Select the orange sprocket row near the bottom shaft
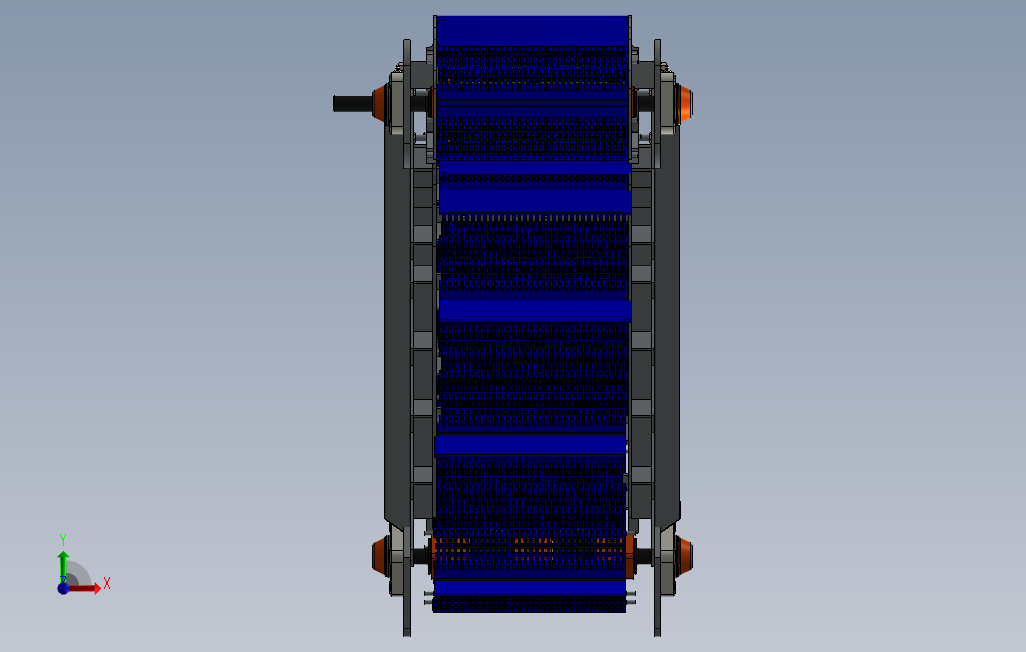The image size is (1026, 652). (x=531, y=549)
